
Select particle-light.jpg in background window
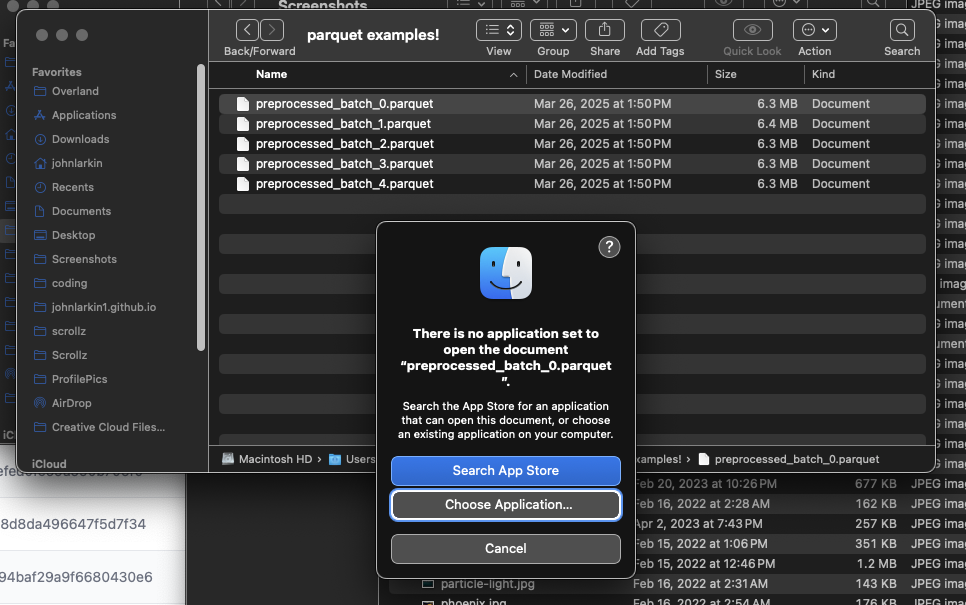[487, 584]
